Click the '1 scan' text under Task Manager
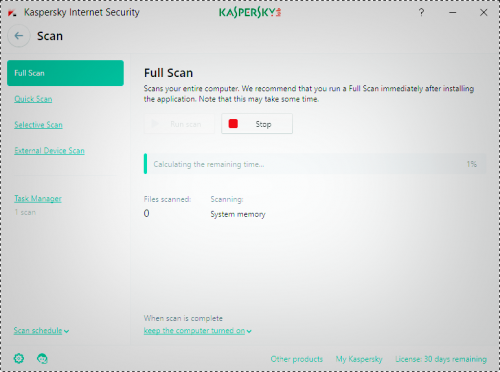This screenshot has width=500, height=372. point(25,212)
